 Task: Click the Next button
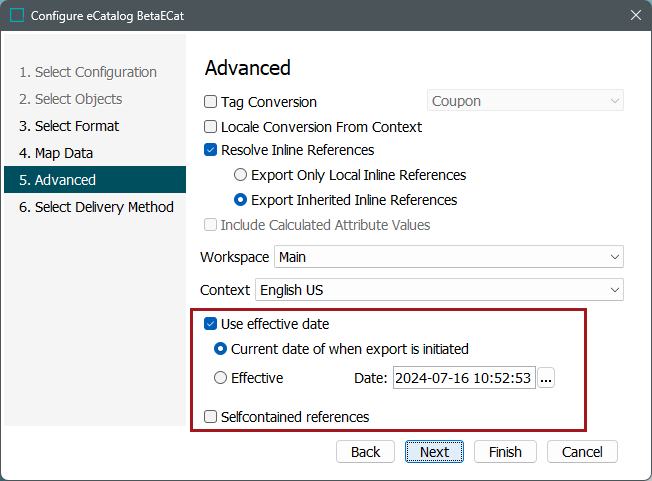[434, 452]
